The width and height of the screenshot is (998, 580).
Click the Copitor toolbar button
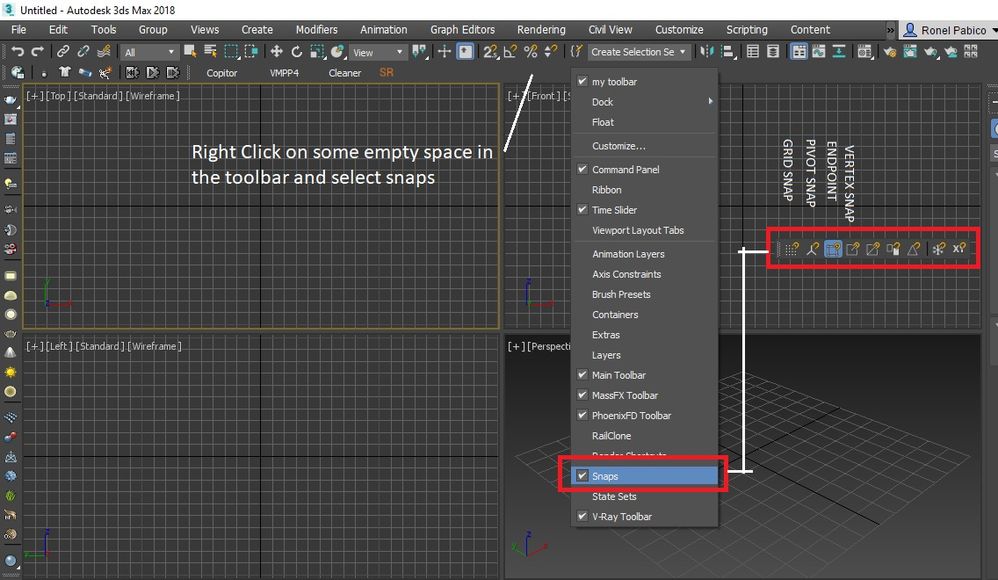(x=221, y=73)
